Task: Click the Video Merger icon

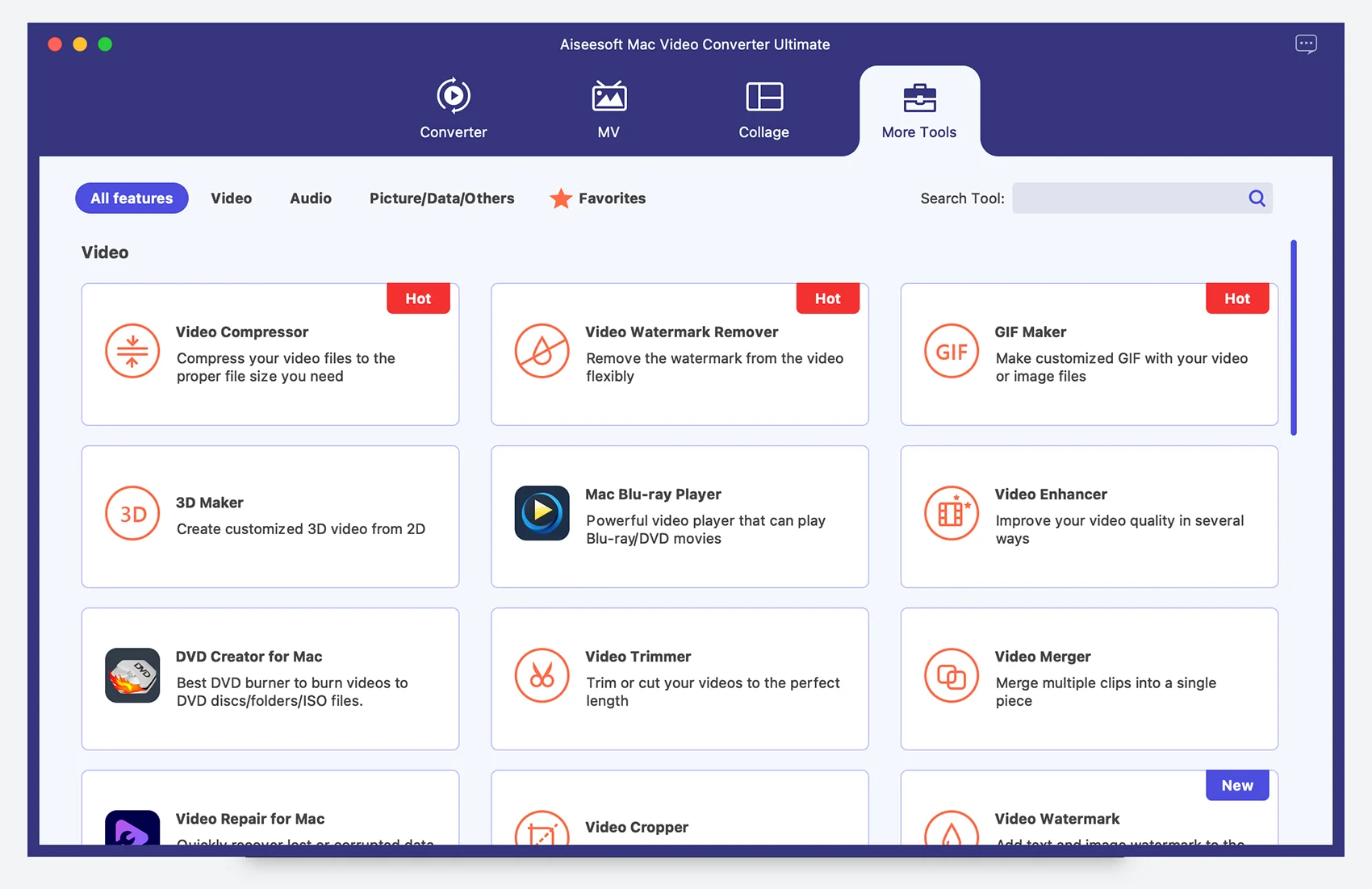Action: [951, 676]
